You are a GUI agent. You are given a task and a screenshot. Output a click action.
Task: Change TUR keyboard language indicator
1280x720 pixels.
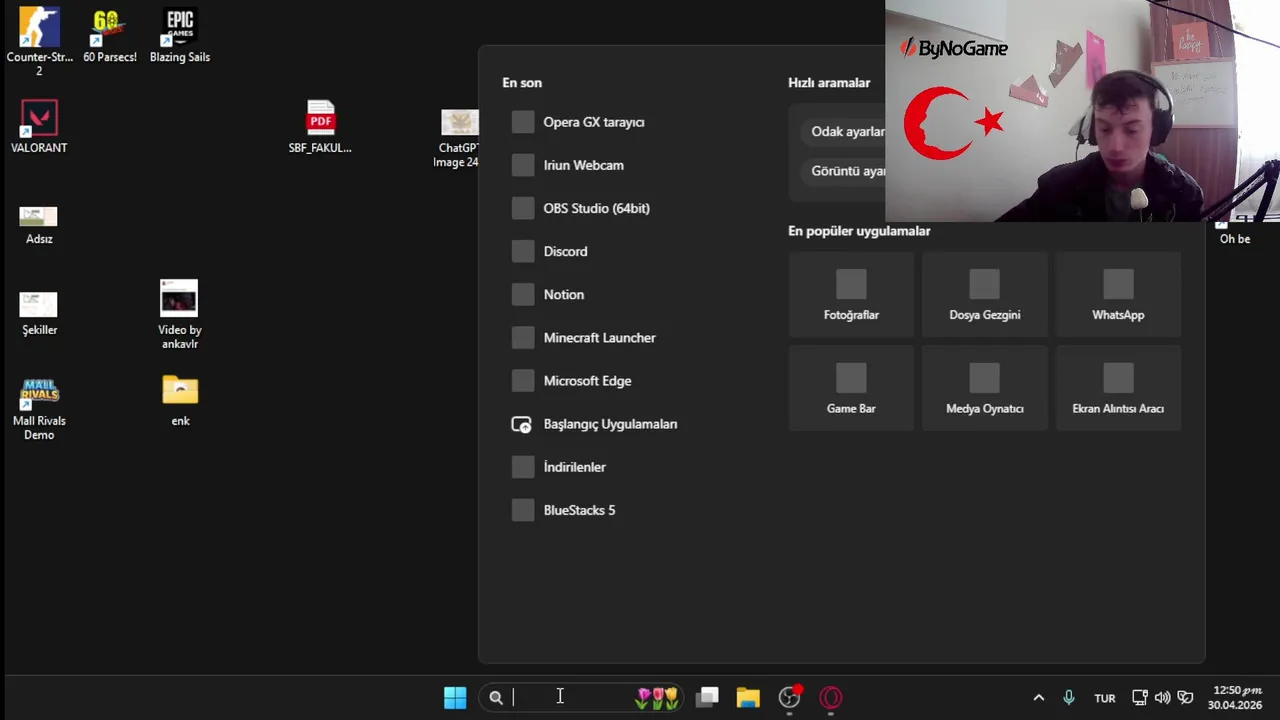1105,698
